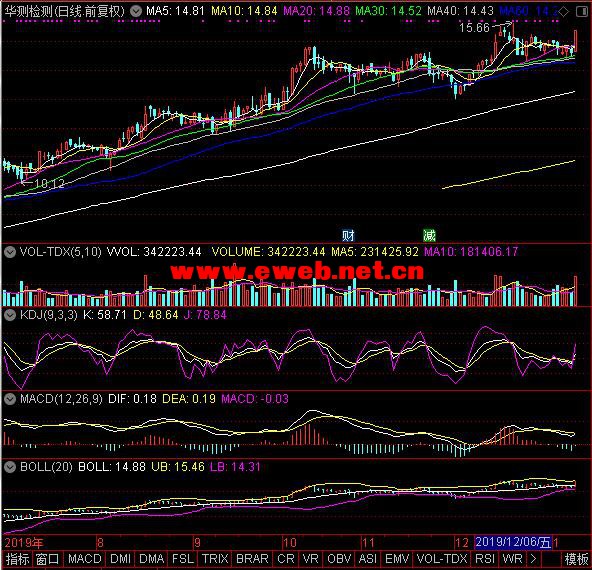The width and height of the screenshot is (592, 570).
Task: Click the BOLL: 14.88 value
Action: pyautogui.click(x=112, y=467)
